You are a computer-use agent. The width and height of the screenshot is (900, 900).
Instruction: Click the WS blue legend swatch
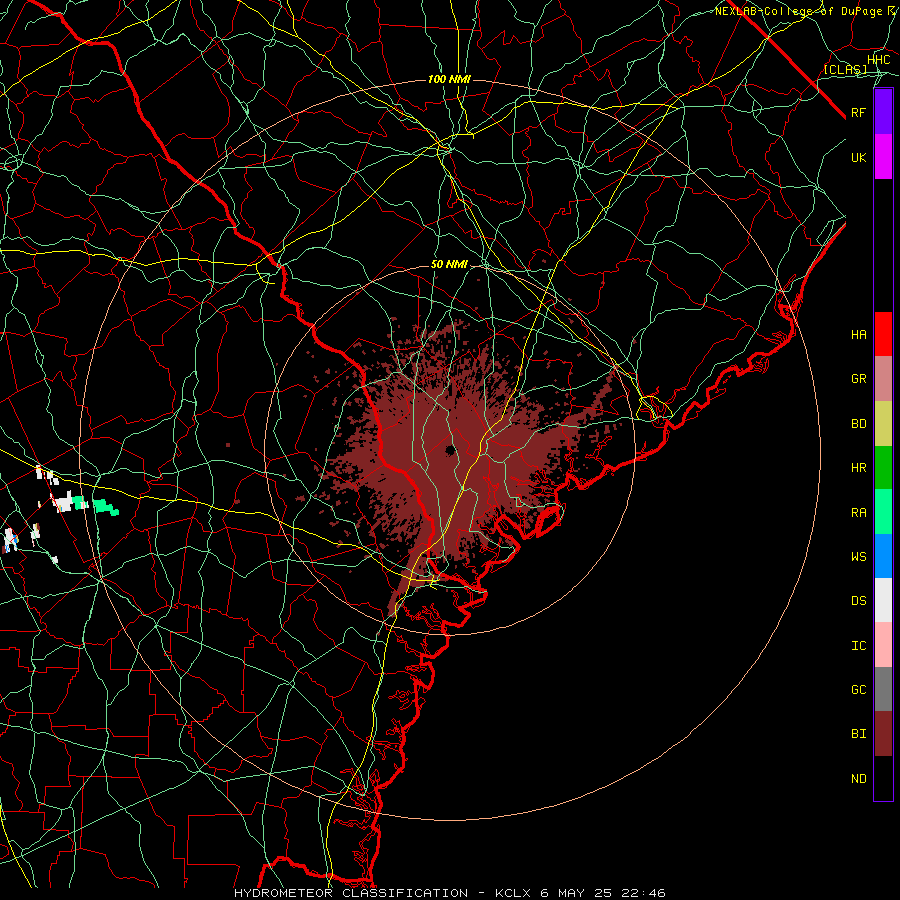tap(883, 556)
